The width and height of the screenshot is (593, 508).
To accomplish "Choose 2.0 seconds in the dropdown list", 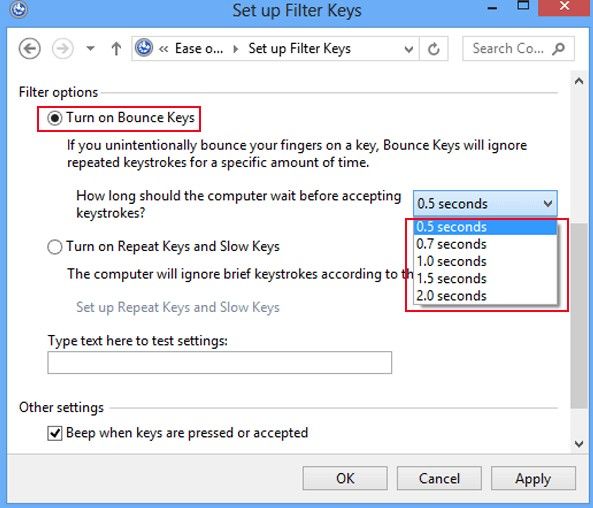I will (485, 296).
